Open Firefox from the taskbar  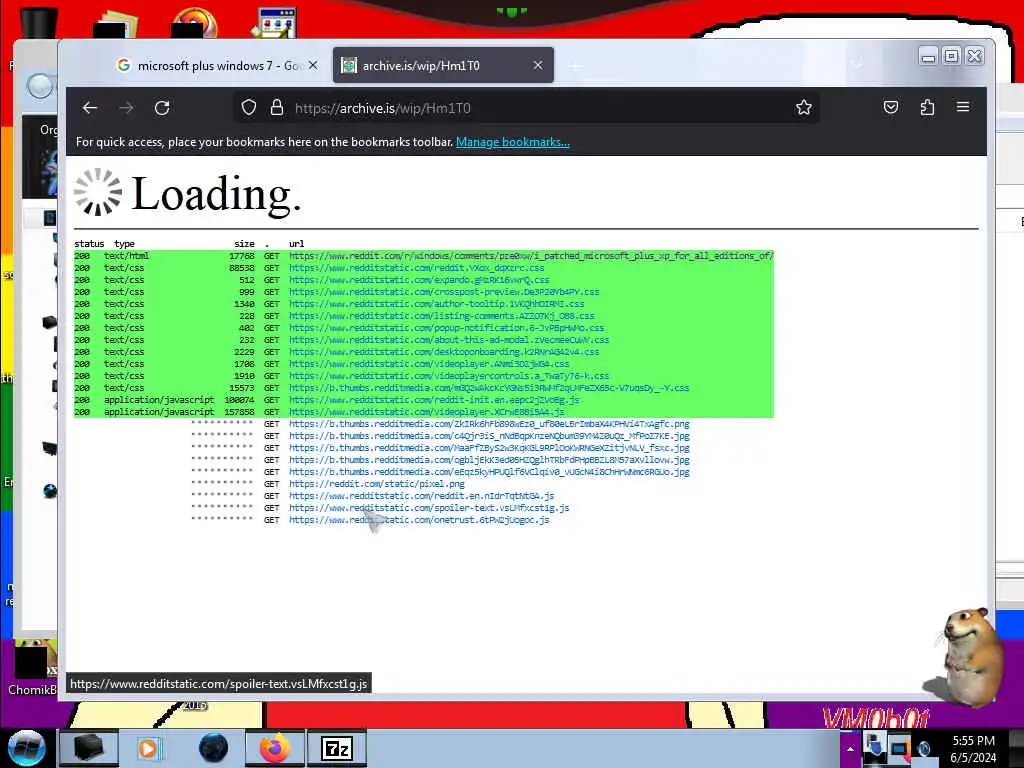[x=275, y=748]
